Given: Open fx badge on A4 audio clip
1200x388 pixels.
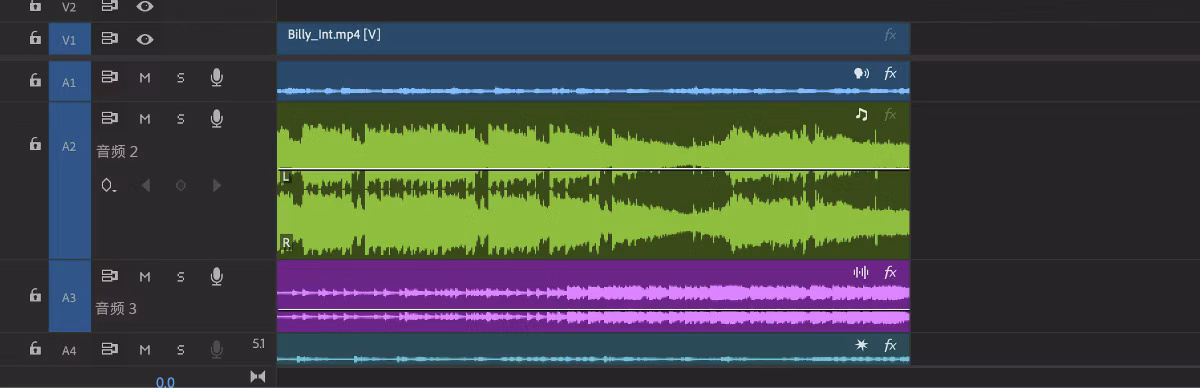Looking at the screenshot, I should click(890, 345).
